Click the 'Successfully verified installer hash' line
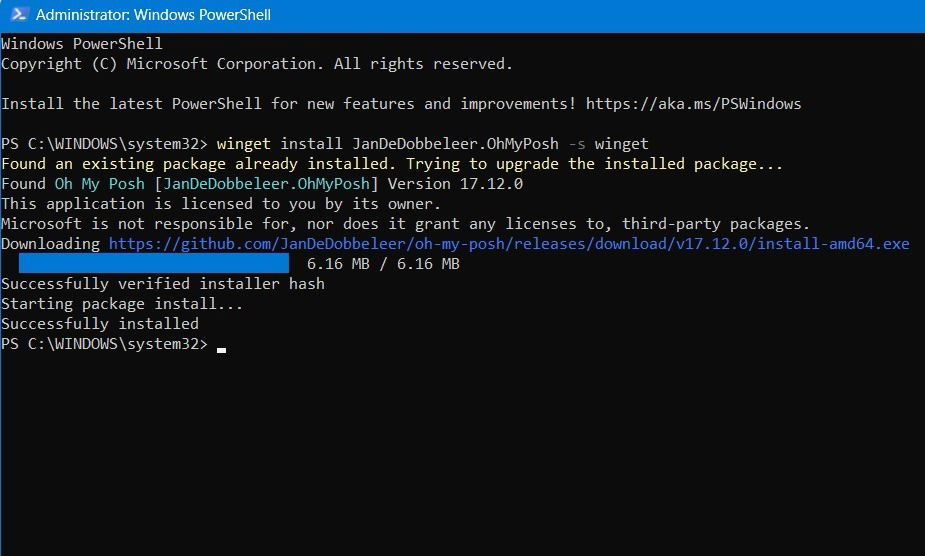 point(163,284)
